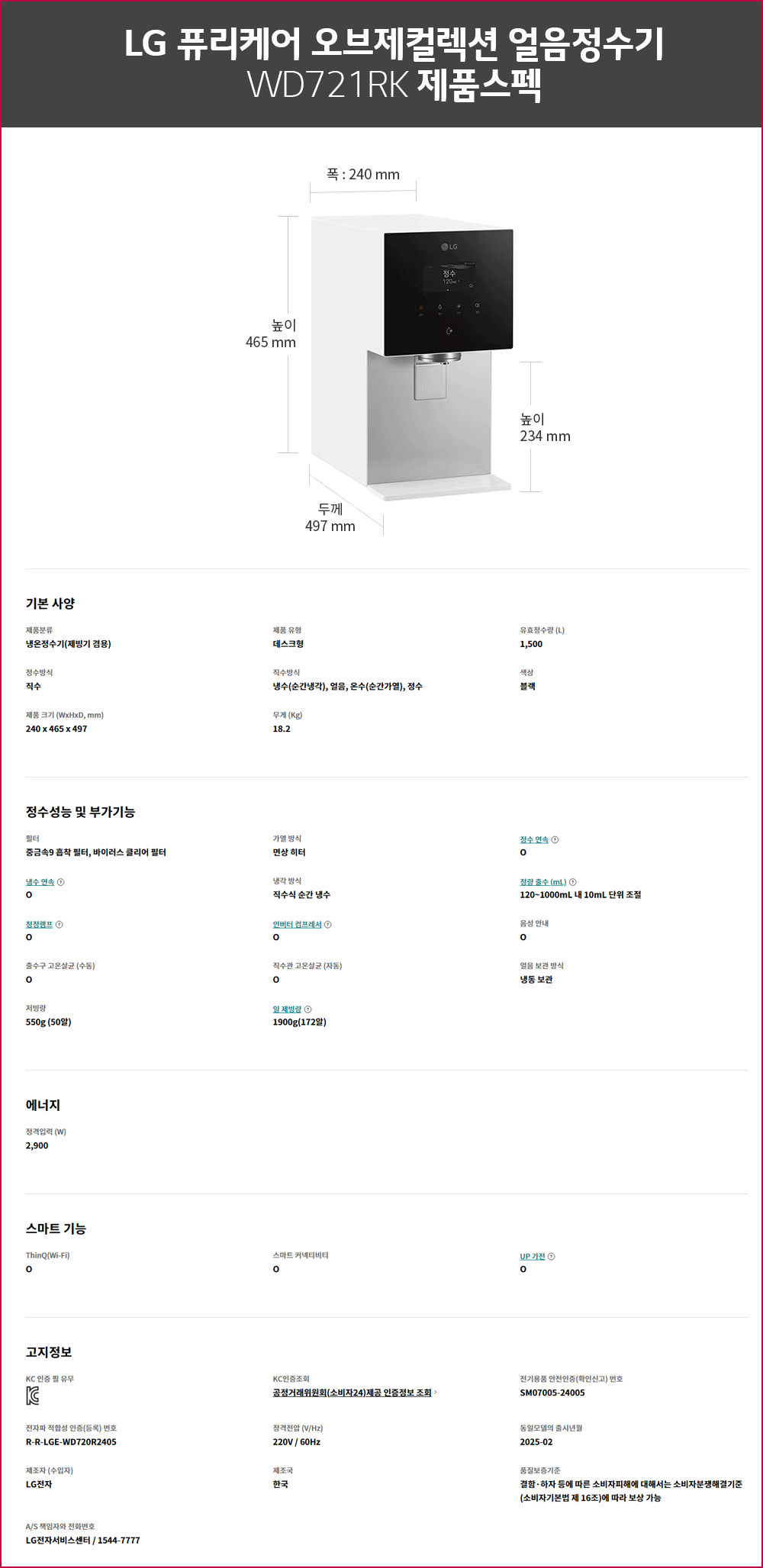Click the 정수 연속 link
763x1568 pixels.
coord(534,839)
